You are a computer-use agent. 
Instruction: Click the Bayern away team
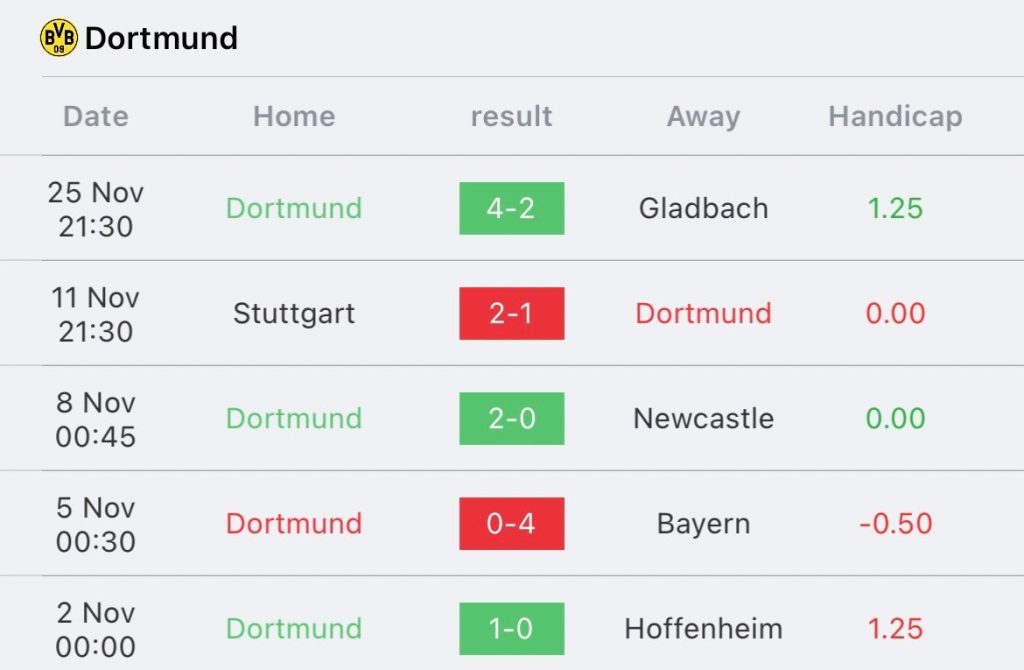703,524
